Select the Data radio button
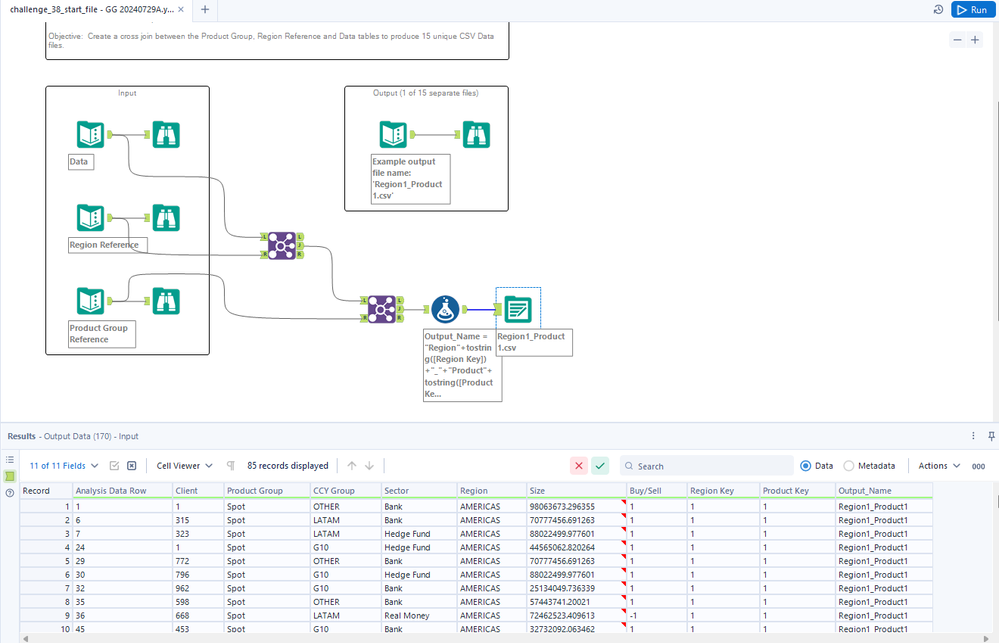Viewport: 999px width, 643px height. [x=806, y=466]
